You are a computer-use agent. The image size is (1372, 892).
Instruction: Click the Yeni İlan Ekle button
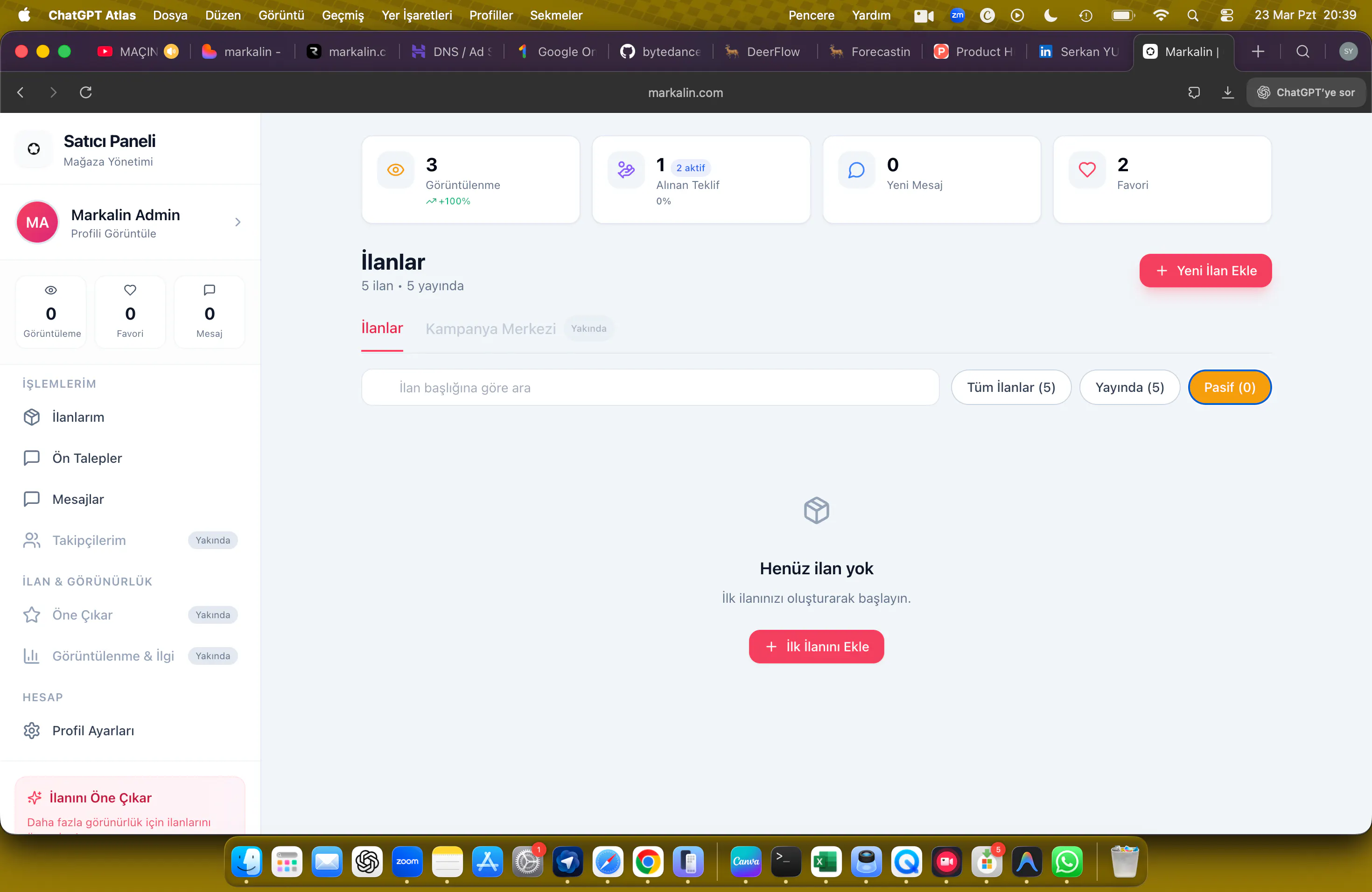pyautogui.click(x=1205, y=271)
